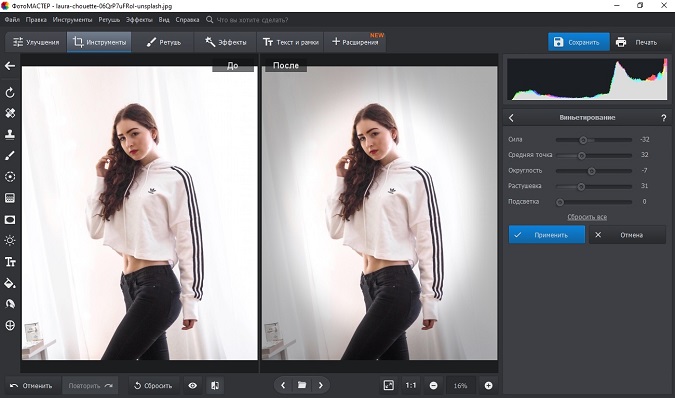
Task: Select the vignette tool icon
Action: [10, 219]
